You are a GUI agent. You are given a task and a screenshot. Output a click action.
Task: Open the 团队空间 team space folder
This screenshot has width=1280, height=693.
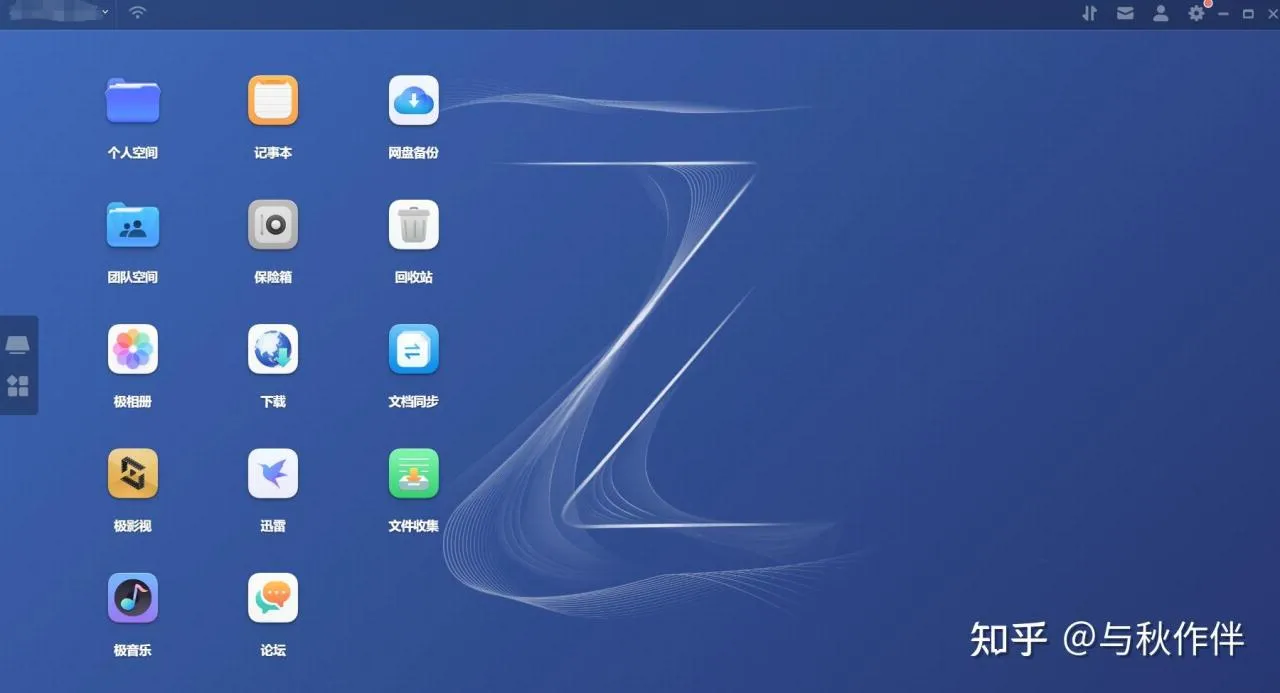pos(133,225)
